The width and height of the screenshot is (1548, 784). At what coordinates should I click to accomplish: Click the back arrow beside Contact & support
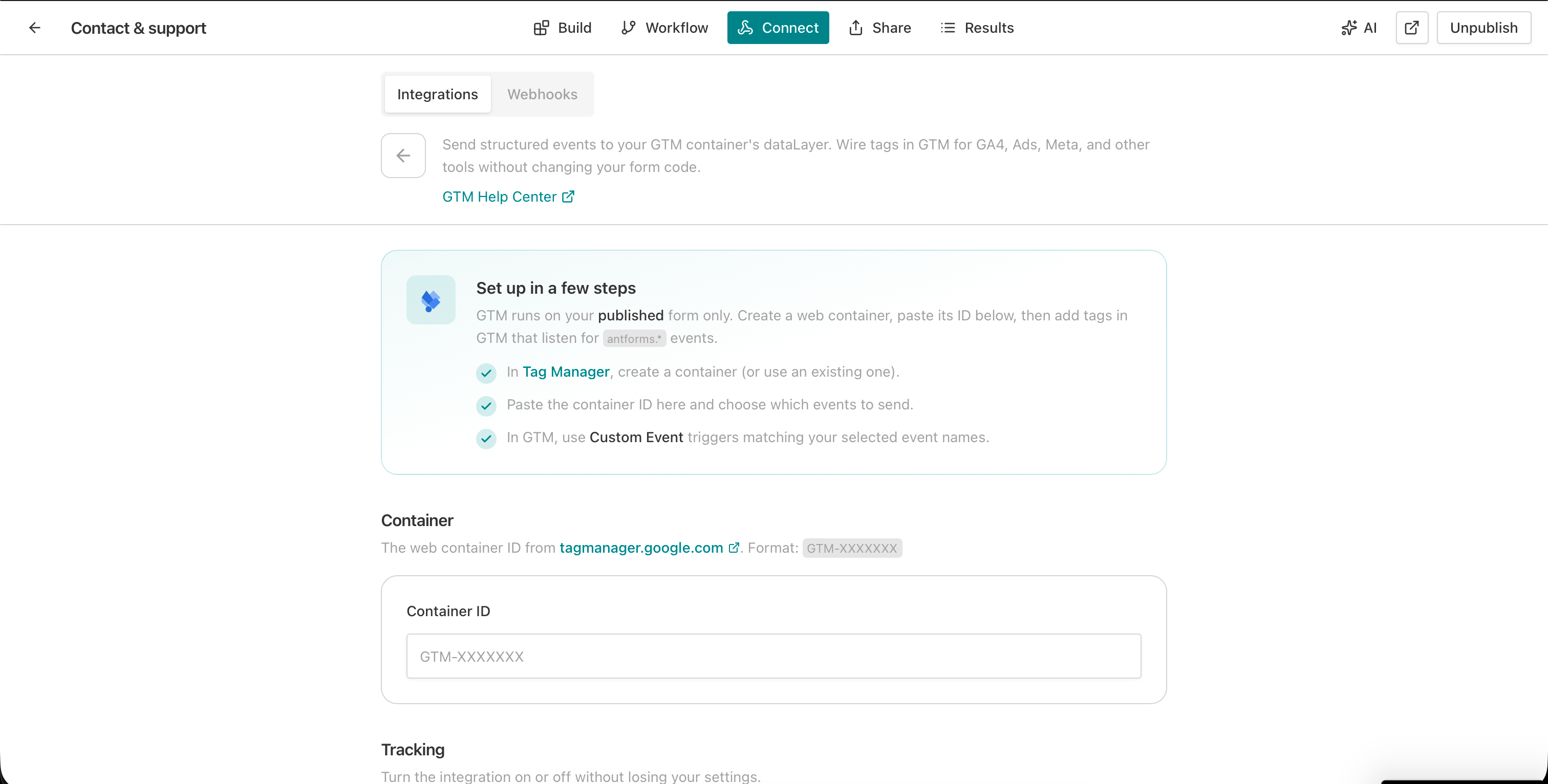[34, 28]
